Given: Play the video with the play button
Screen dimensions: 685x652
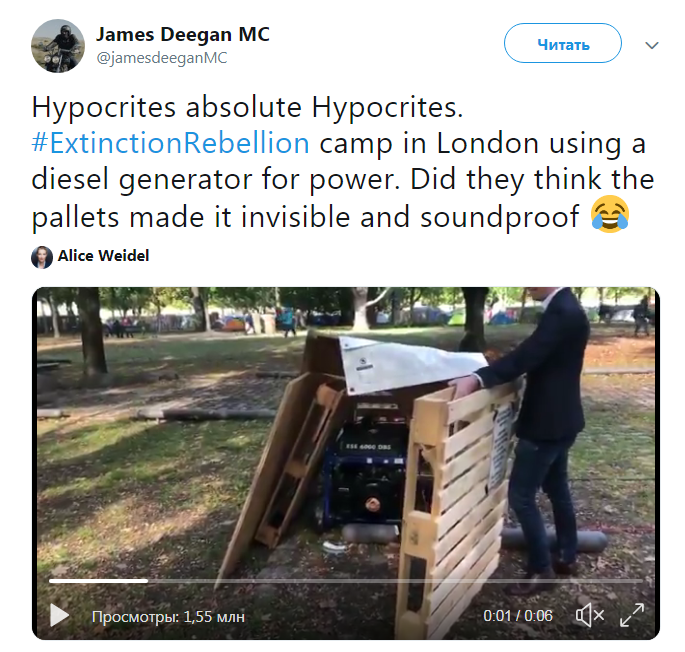Looking at the screenshot, I should pos(59,615).
